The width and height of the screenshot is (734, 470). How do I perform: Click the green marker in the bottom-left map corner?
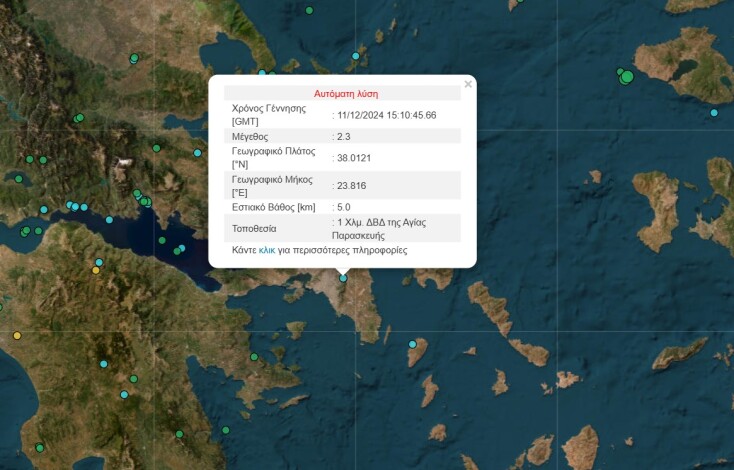click(x=40, y=447)
